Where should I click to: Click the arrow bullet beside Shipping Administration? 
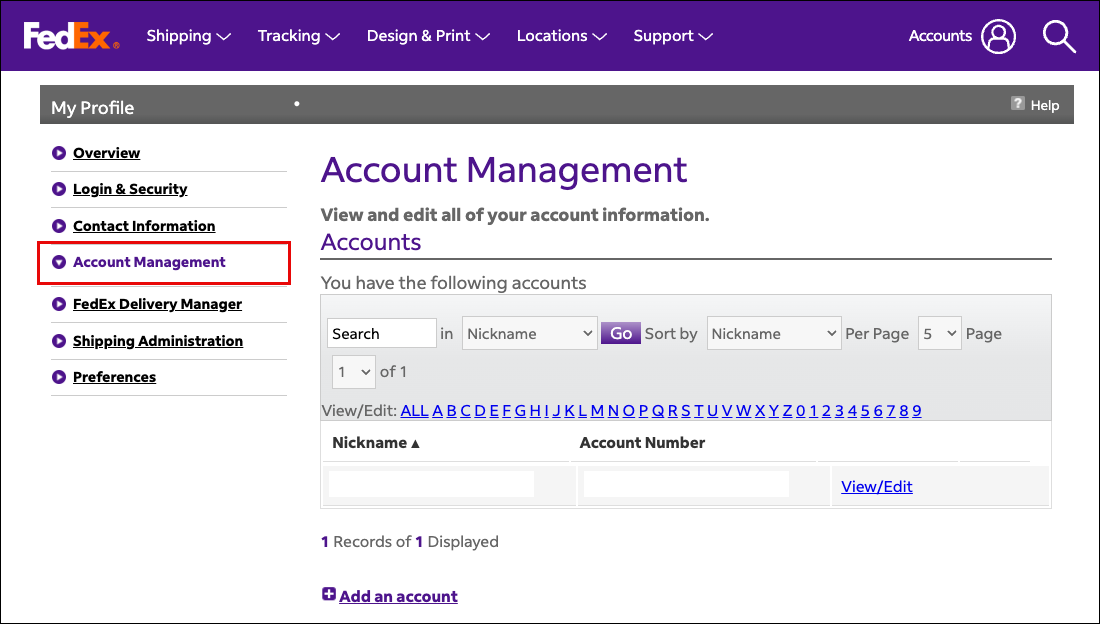pyautogui.click(x=59, y=341)
